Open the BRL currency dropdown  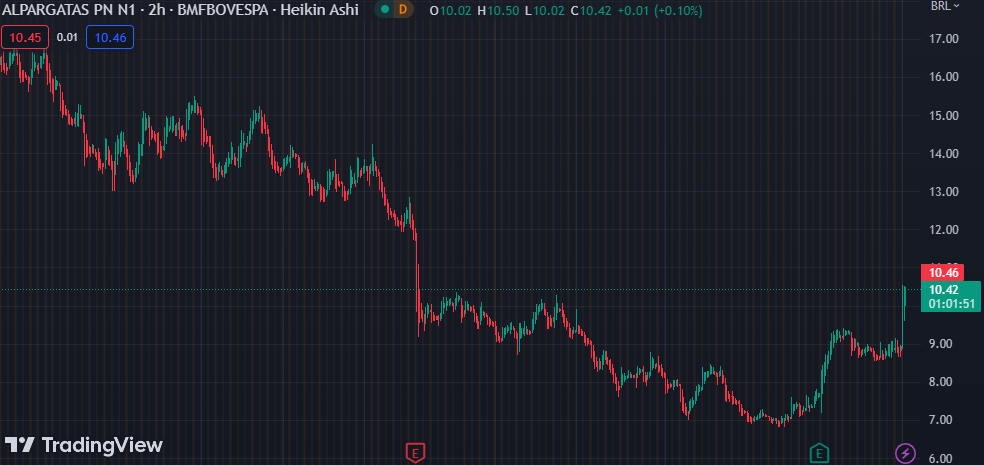(x=946, y=6)
